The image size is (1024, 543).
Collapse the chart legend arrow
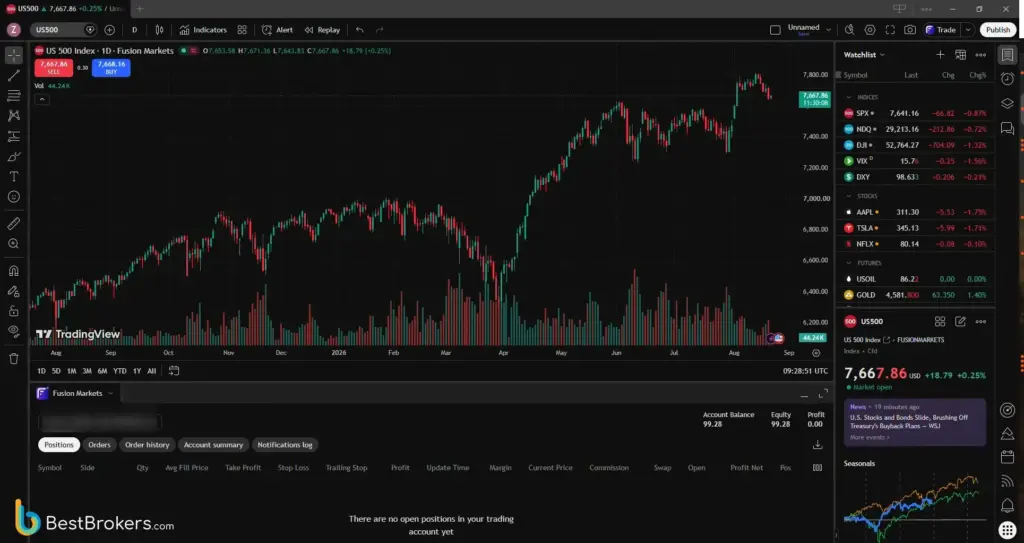click(x=41, y=99)
